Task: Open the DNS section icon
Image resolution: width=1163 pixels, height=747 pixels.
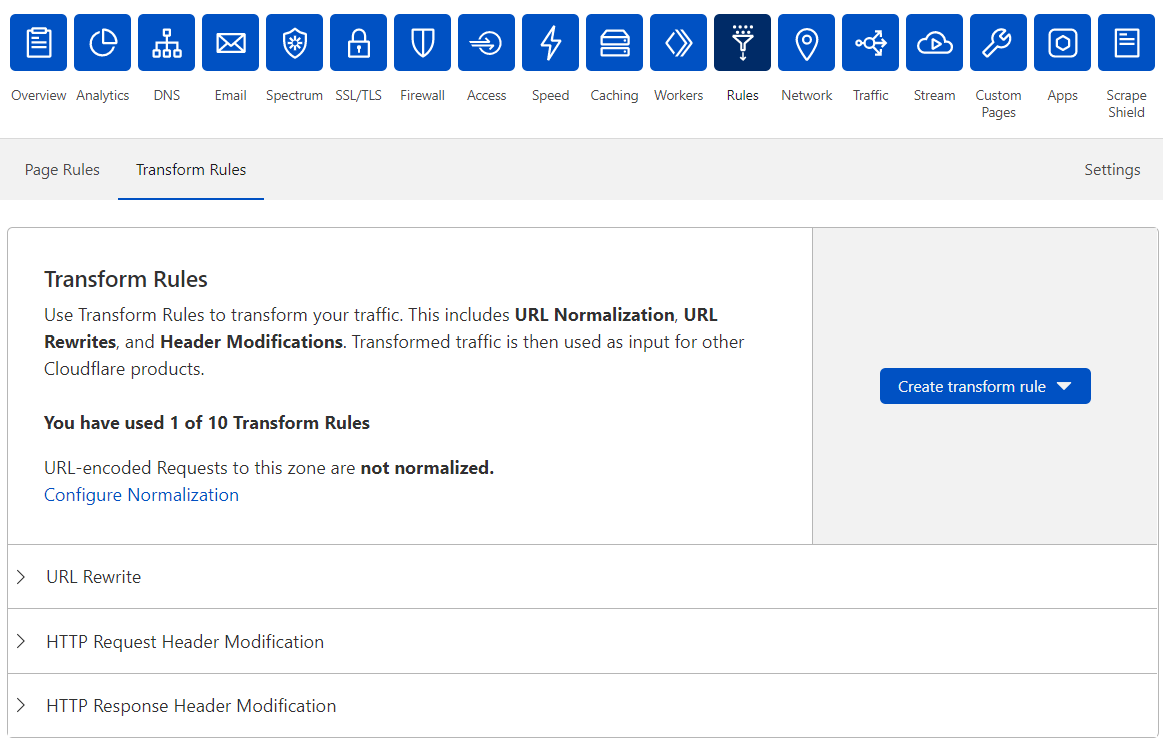Action: coord(167,43)
